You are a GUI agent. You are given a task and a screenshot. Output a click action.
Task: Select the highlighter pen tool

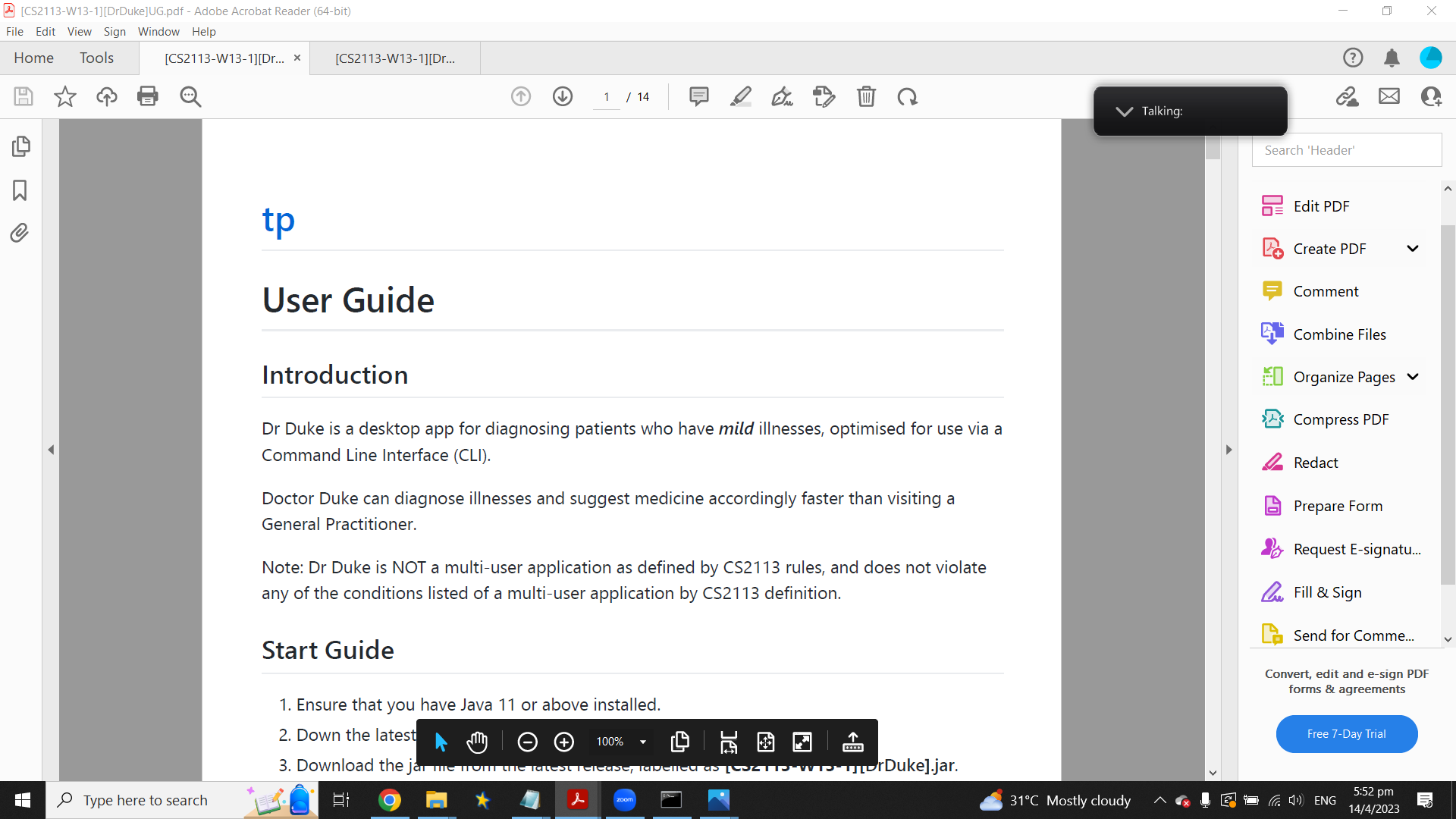click(741, 96)
